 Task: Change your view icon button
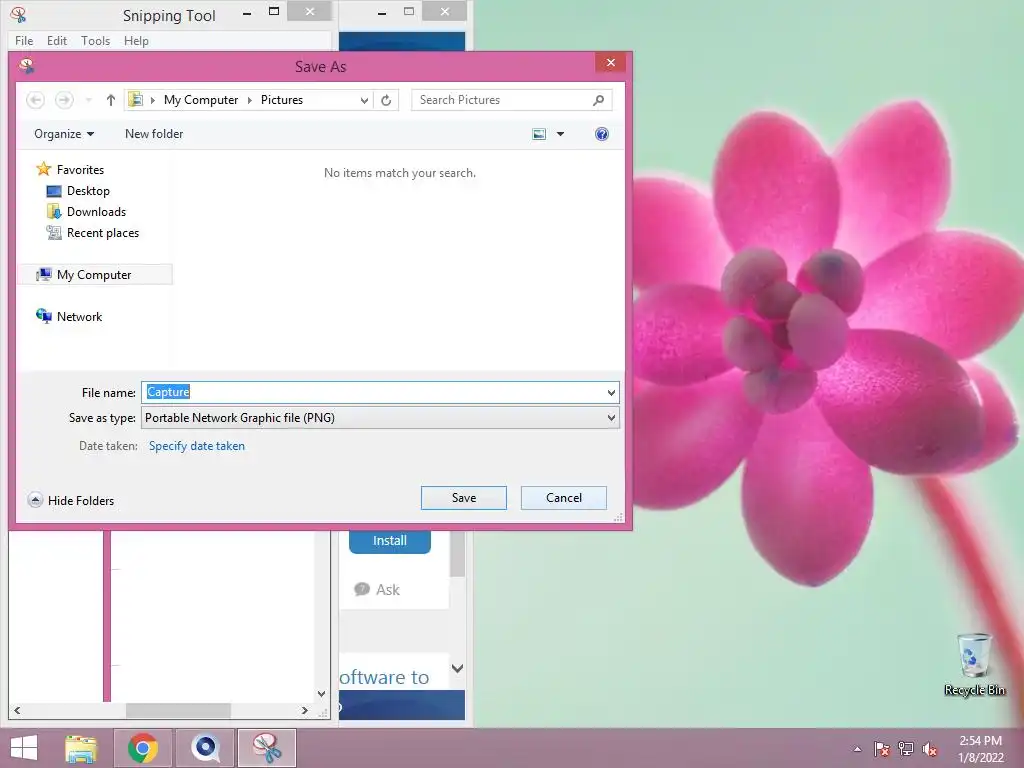click(x=539, y=134)
